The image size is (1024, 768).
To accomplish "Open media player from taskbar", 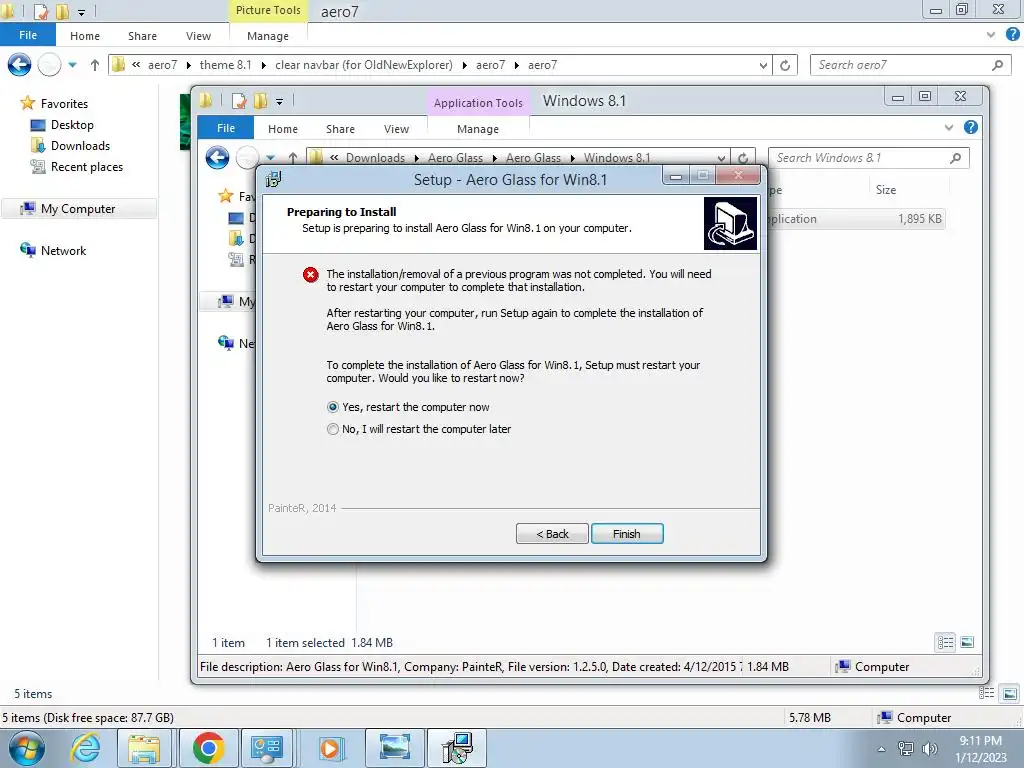I will pos(330,748).
